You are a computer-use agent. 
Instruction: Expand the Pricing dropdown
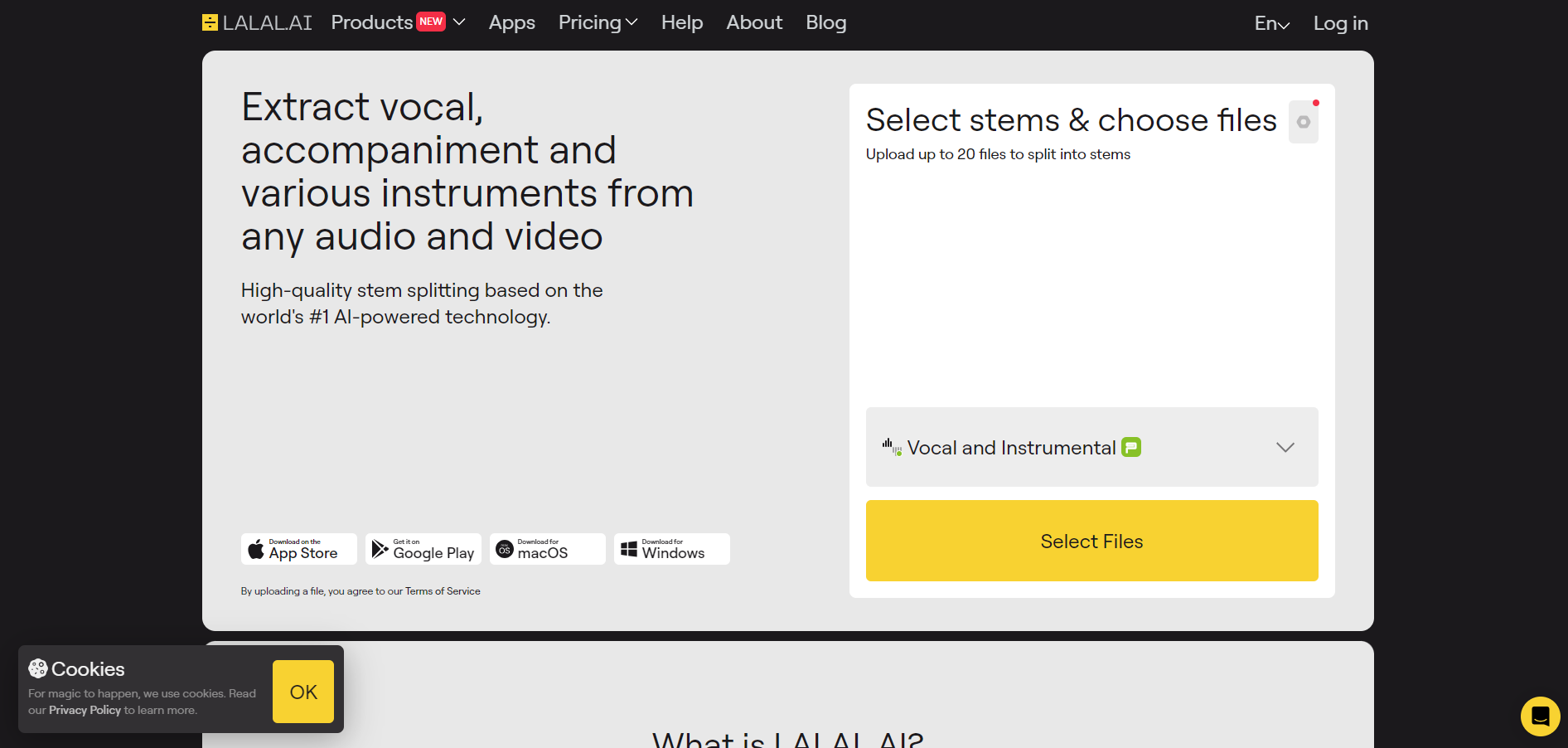[598, 22]
